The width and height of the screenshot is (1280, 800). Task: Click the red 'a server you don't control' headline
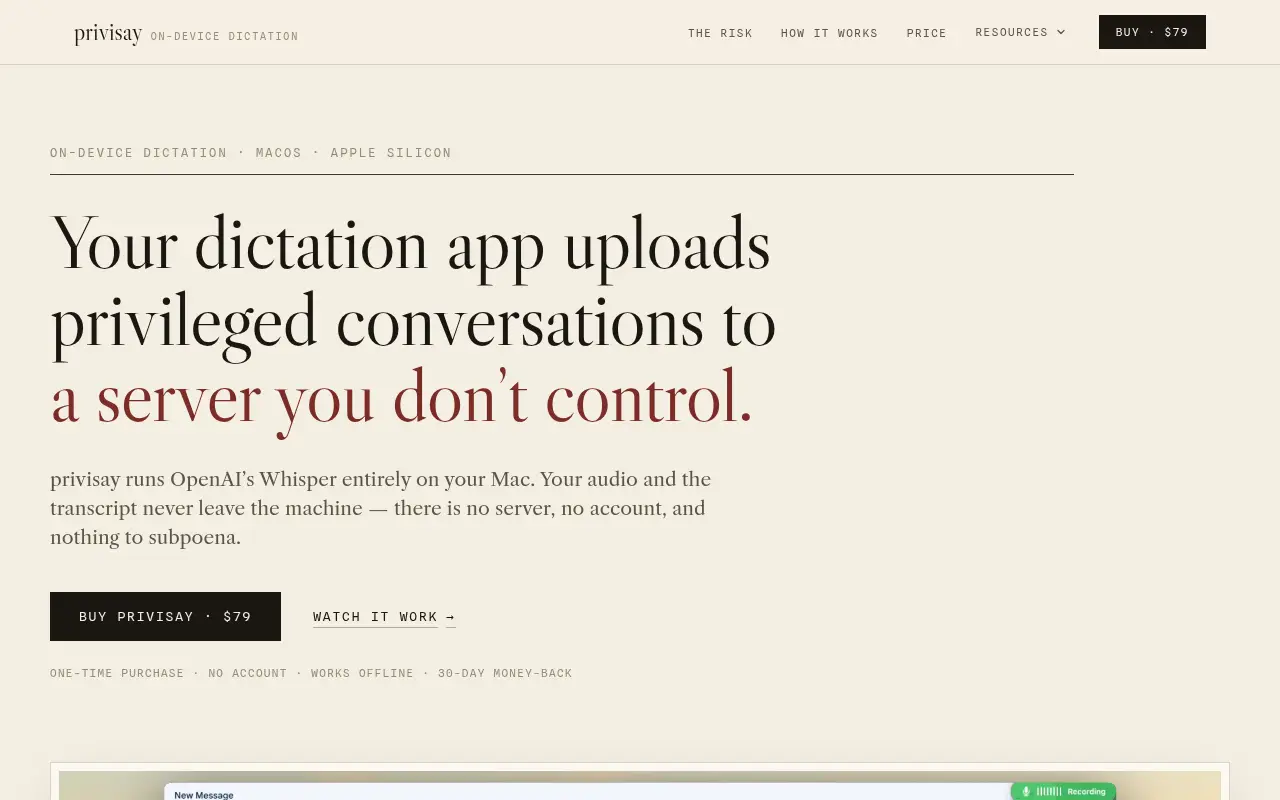coord(401,399)
